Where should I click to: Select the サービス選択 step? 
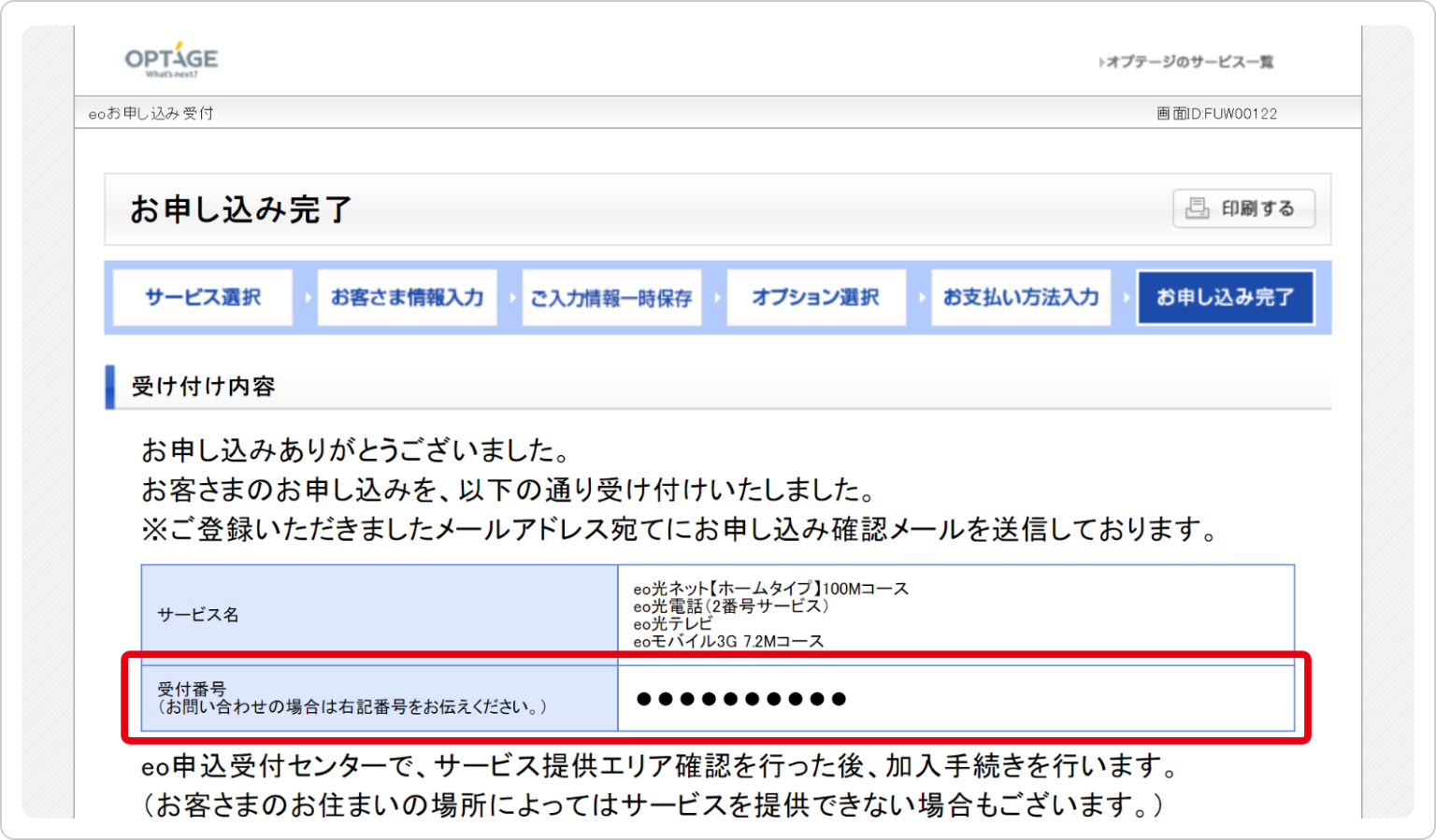[x=202, y=296]
